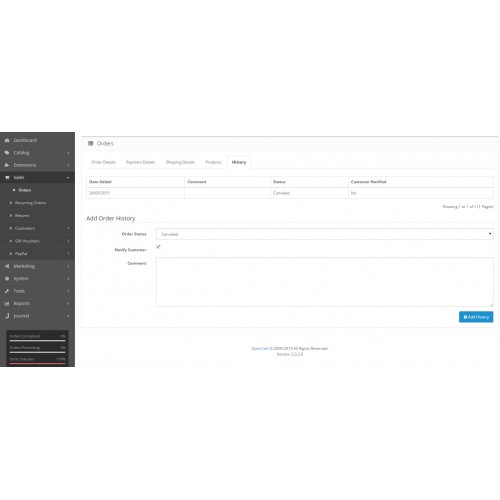
Task: Open the Dashboard icon in sidebar
Action: click(7, 140)
